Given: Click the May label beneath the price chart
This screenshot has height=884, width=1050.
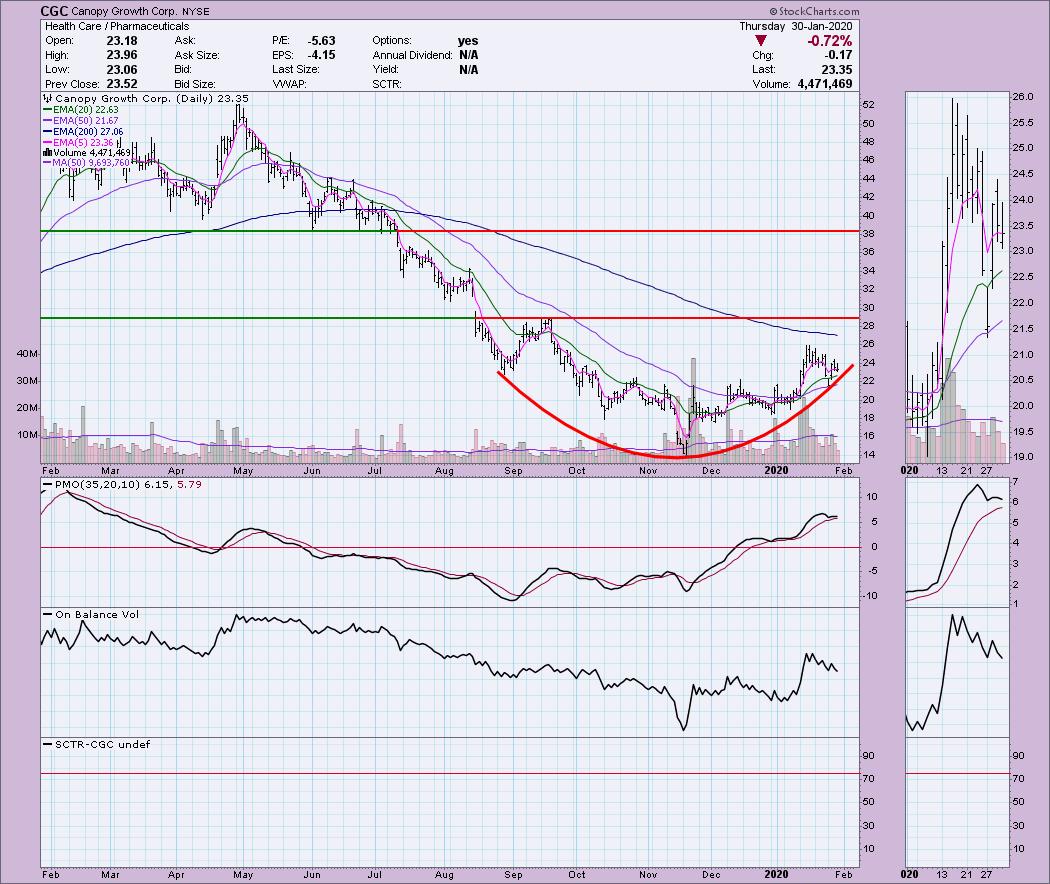Looking at the screenshot, I should pyautogui.click(x=243, y=471).
